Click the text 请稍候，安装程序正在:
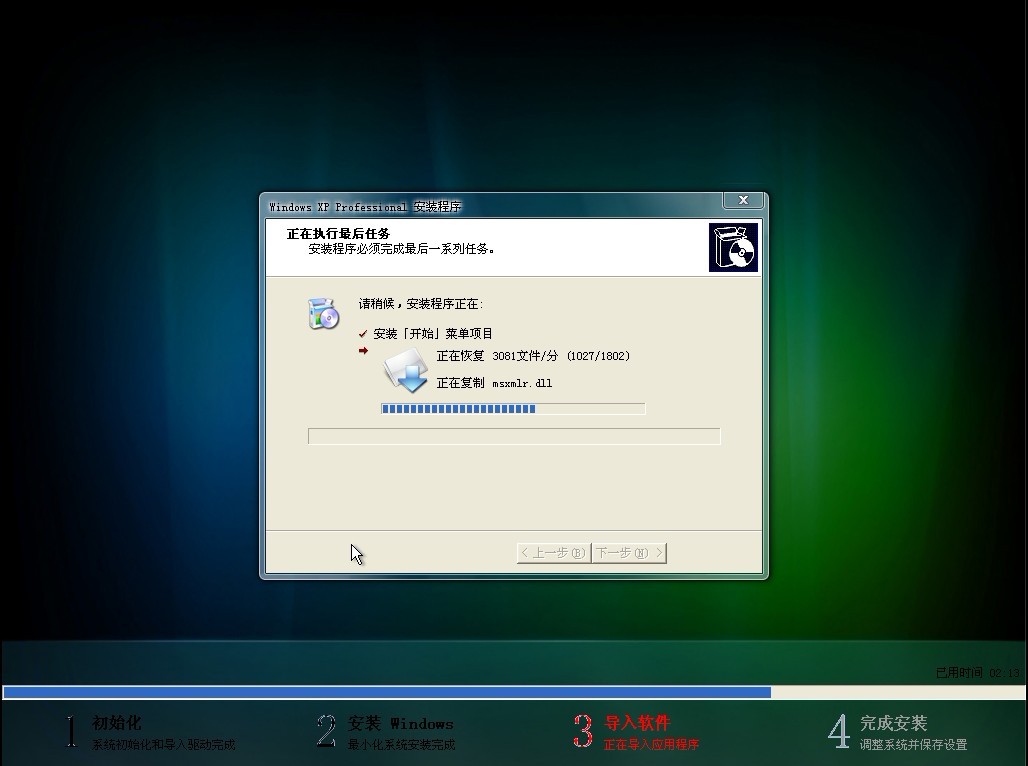 coord(421,304)
